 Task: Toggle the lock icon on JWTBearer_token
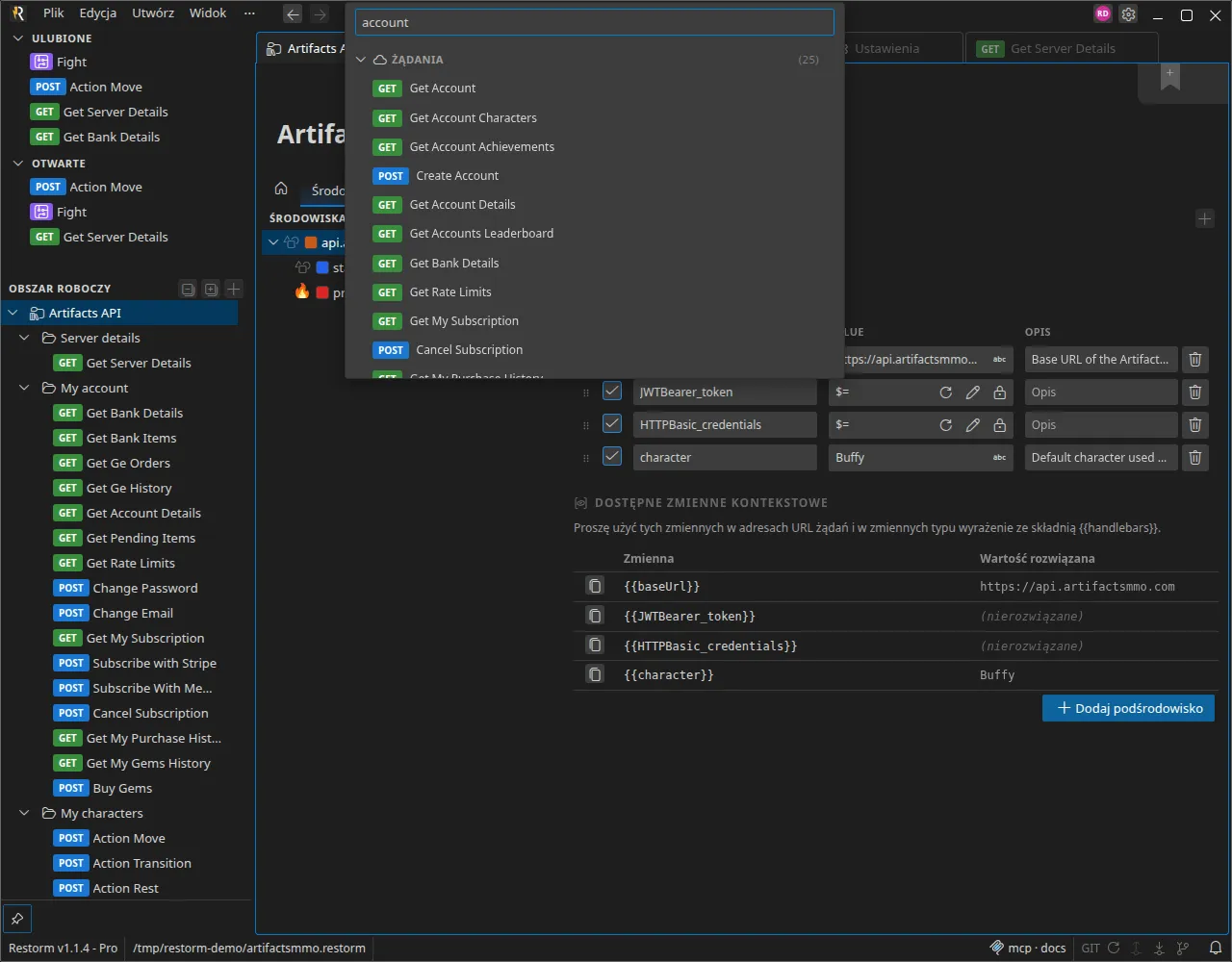pyautogui.click(x=1000, y=392)
